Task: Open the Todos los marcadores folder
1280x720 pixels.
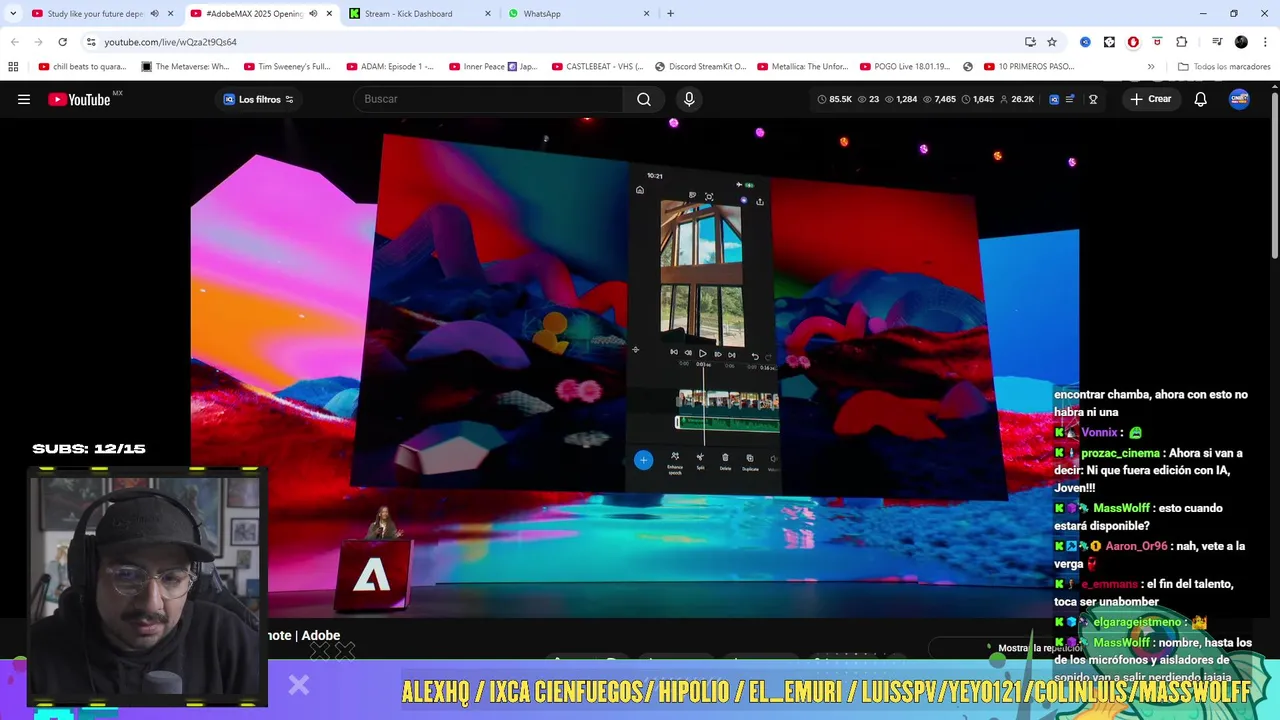Action: [1224, 67]
